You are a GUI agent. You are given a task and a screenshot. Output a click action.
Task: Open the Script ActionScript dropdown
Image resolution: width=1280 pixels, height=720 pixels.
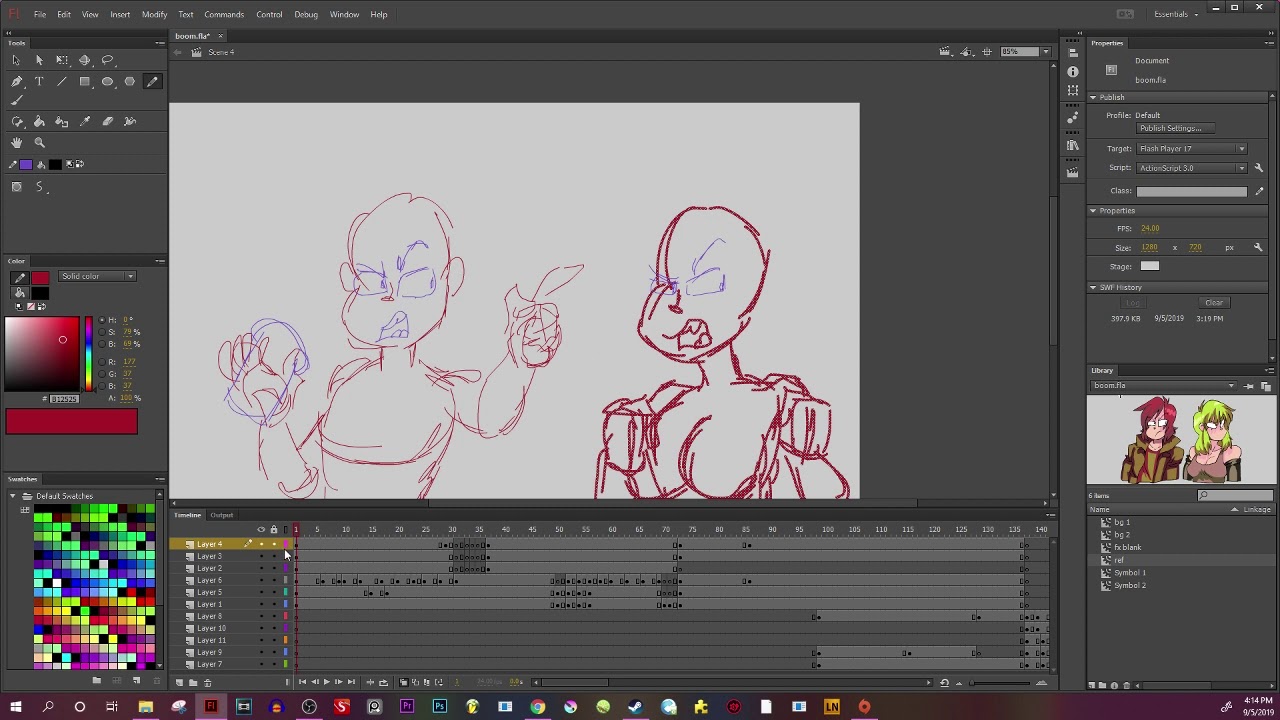tap(1192, 168)
